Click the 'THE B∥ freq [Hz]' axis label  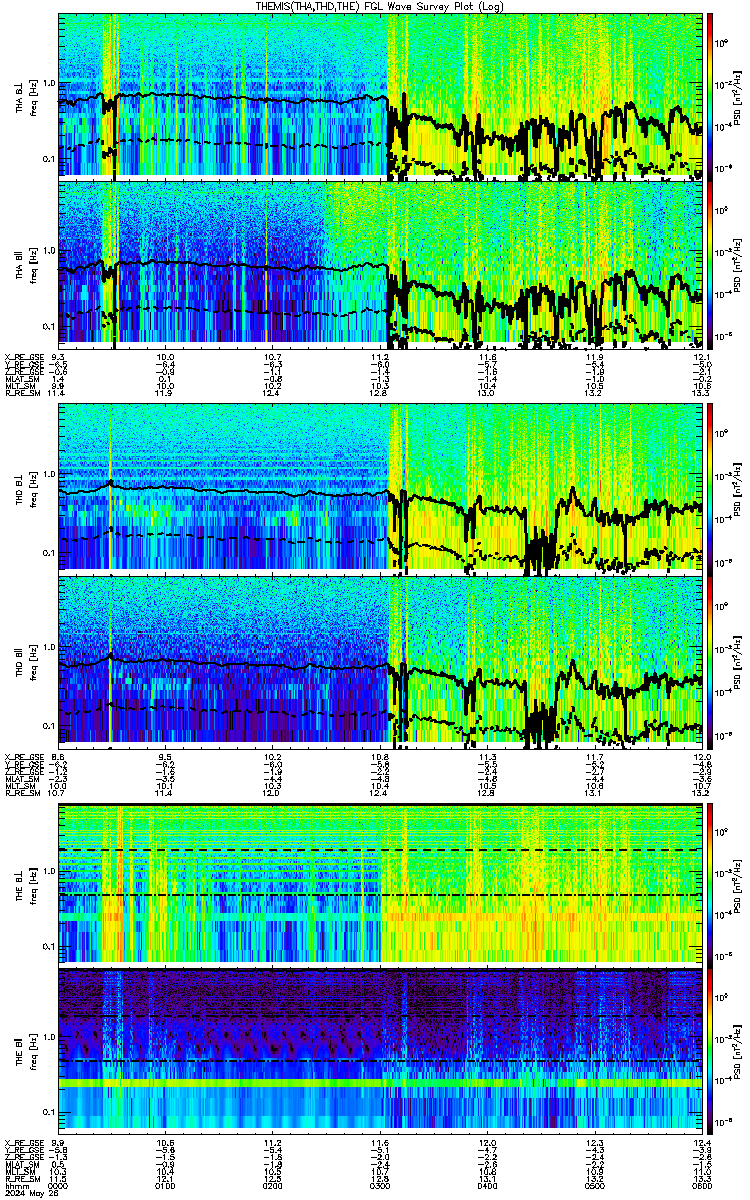tap(24, 1051)
